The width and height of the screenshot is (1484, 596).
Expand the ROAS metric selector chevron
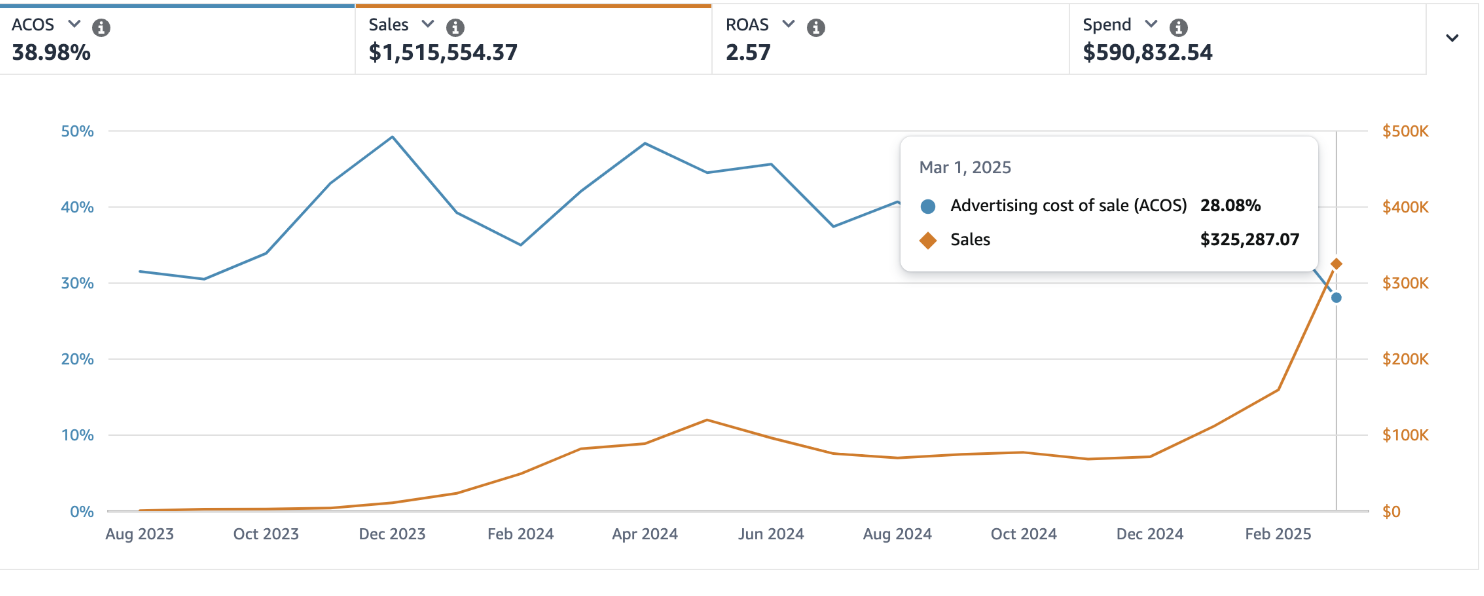(788, 25)
